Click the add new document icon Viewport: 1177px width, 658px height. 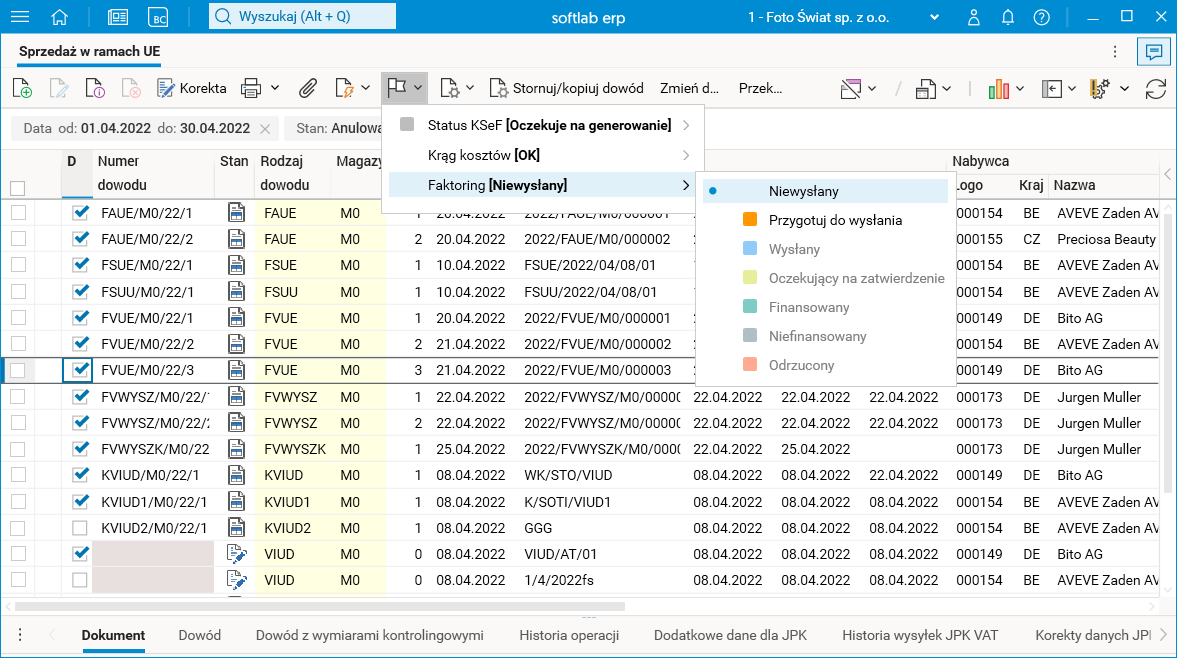[x=22, y=88]
